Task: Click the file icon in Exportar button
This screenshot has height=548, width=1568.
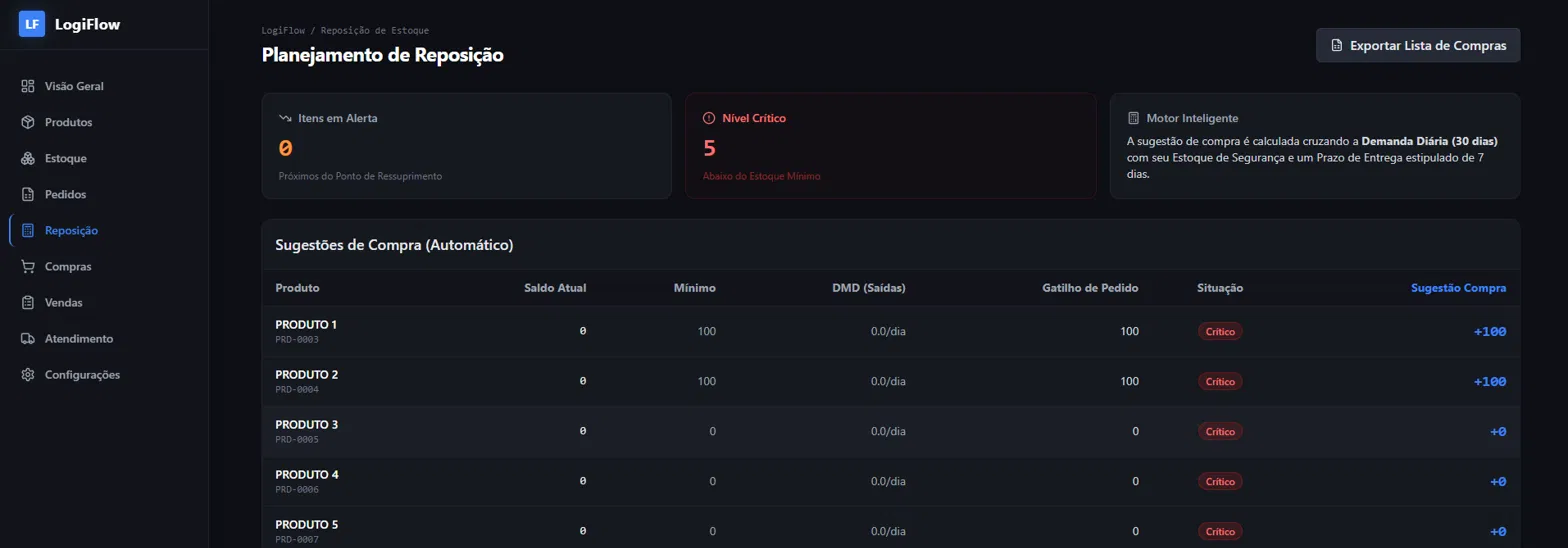Action: pos(1336,46)
